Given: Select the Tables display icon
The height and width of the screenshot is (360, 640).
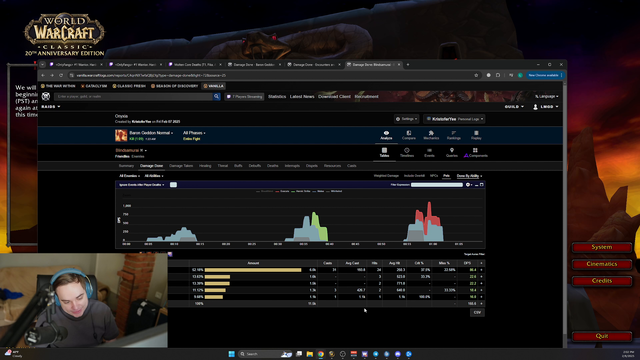Looking at the screenshot, I should coord(384,151).
